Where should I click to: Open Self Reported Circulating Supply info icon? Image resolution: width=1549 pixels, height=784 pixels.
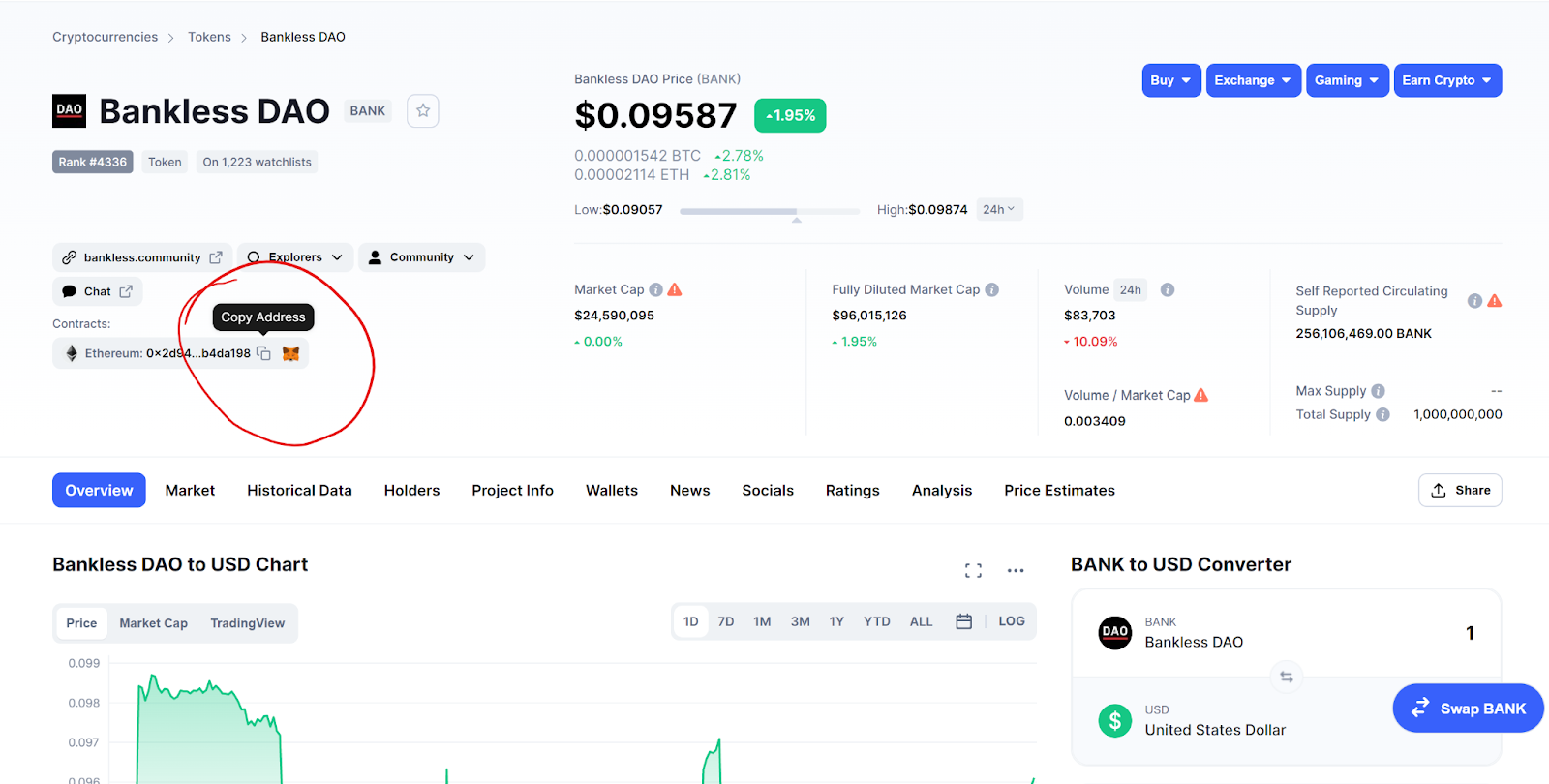[x=1474, y=301]
